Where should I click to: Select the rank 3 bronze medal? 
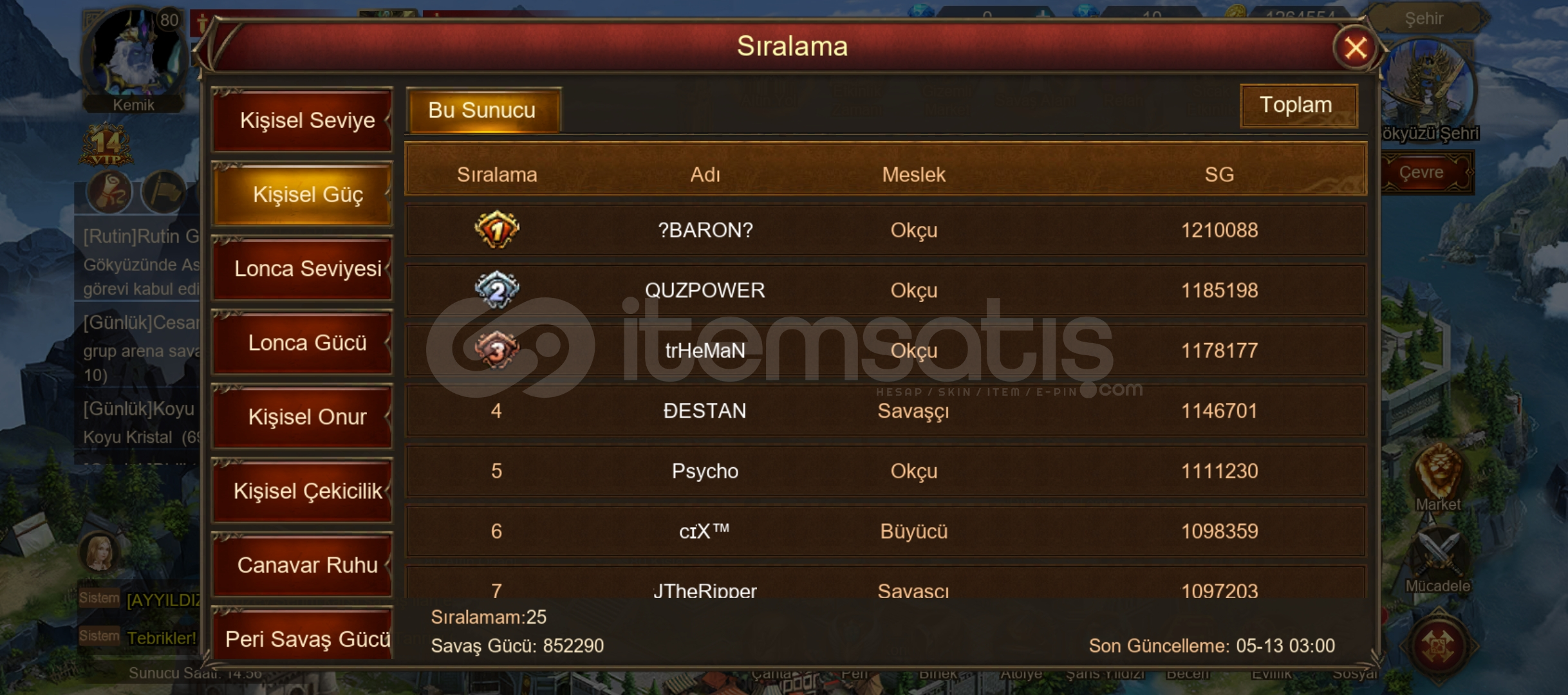pos(496,350)
